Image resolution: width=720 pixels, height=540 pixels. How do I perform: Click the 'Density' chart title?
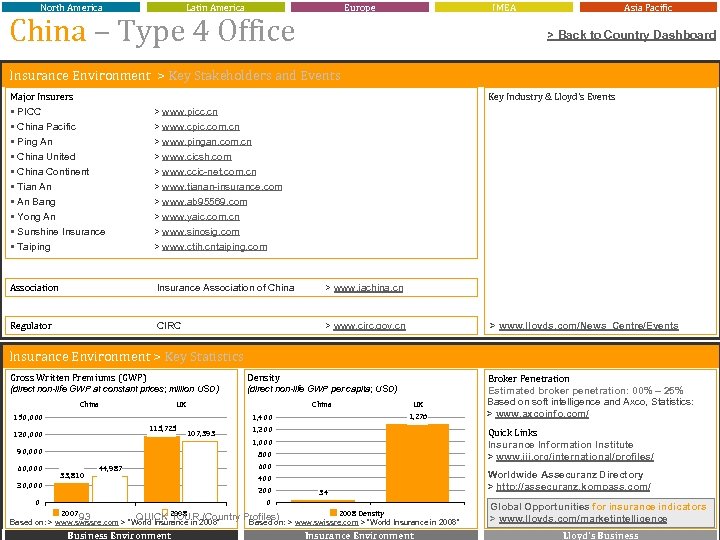pos(264,378)
